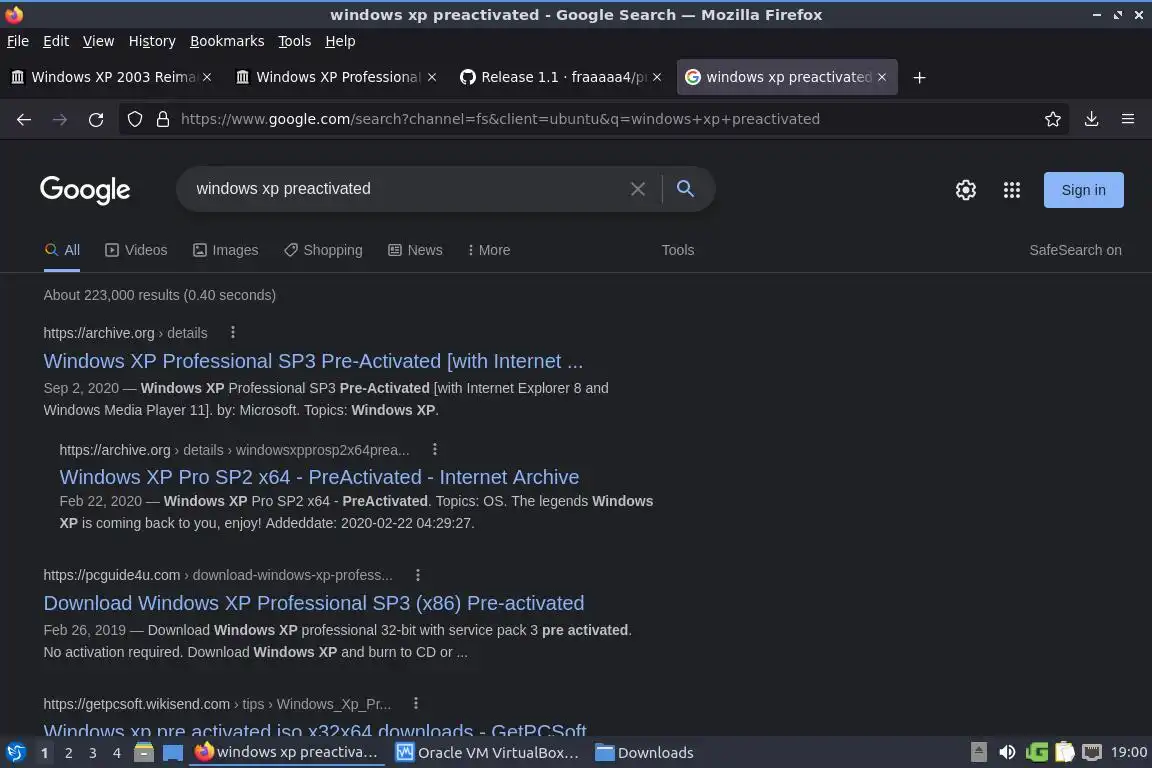Go back with the browser back arrow

[x=24, y=119]
